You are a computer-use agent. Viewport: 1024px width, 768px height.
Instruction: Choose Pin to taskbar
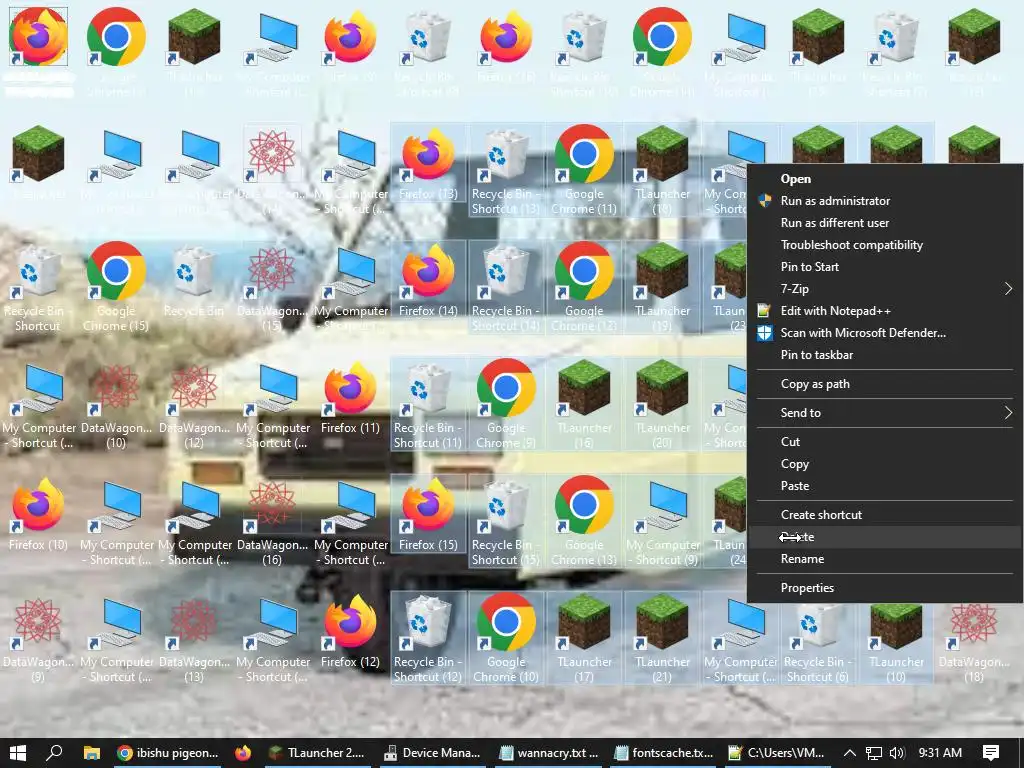tap(885, 355)
